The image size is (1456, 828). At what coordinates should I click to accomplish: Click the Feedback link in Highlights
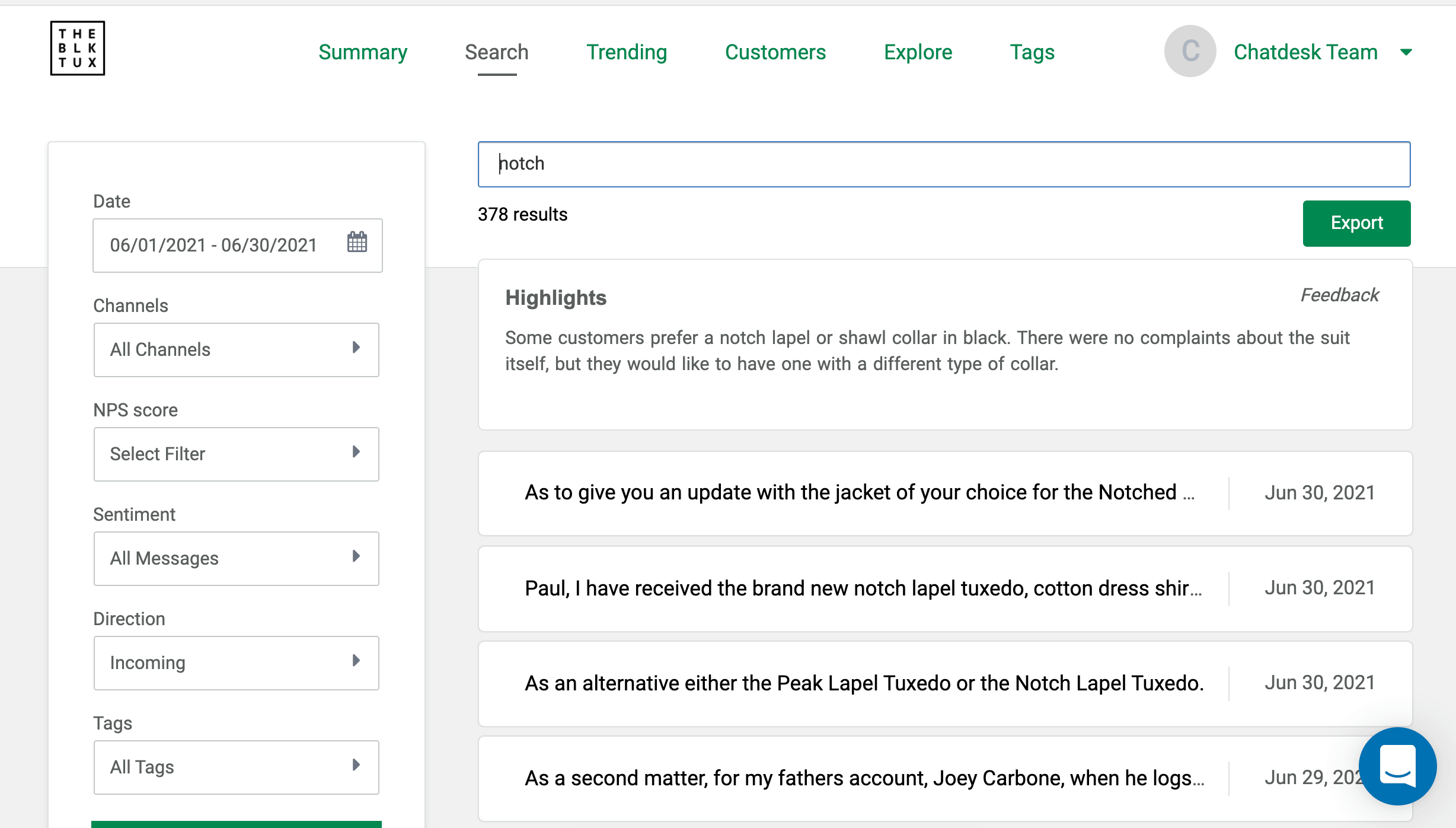[1340, 295]
